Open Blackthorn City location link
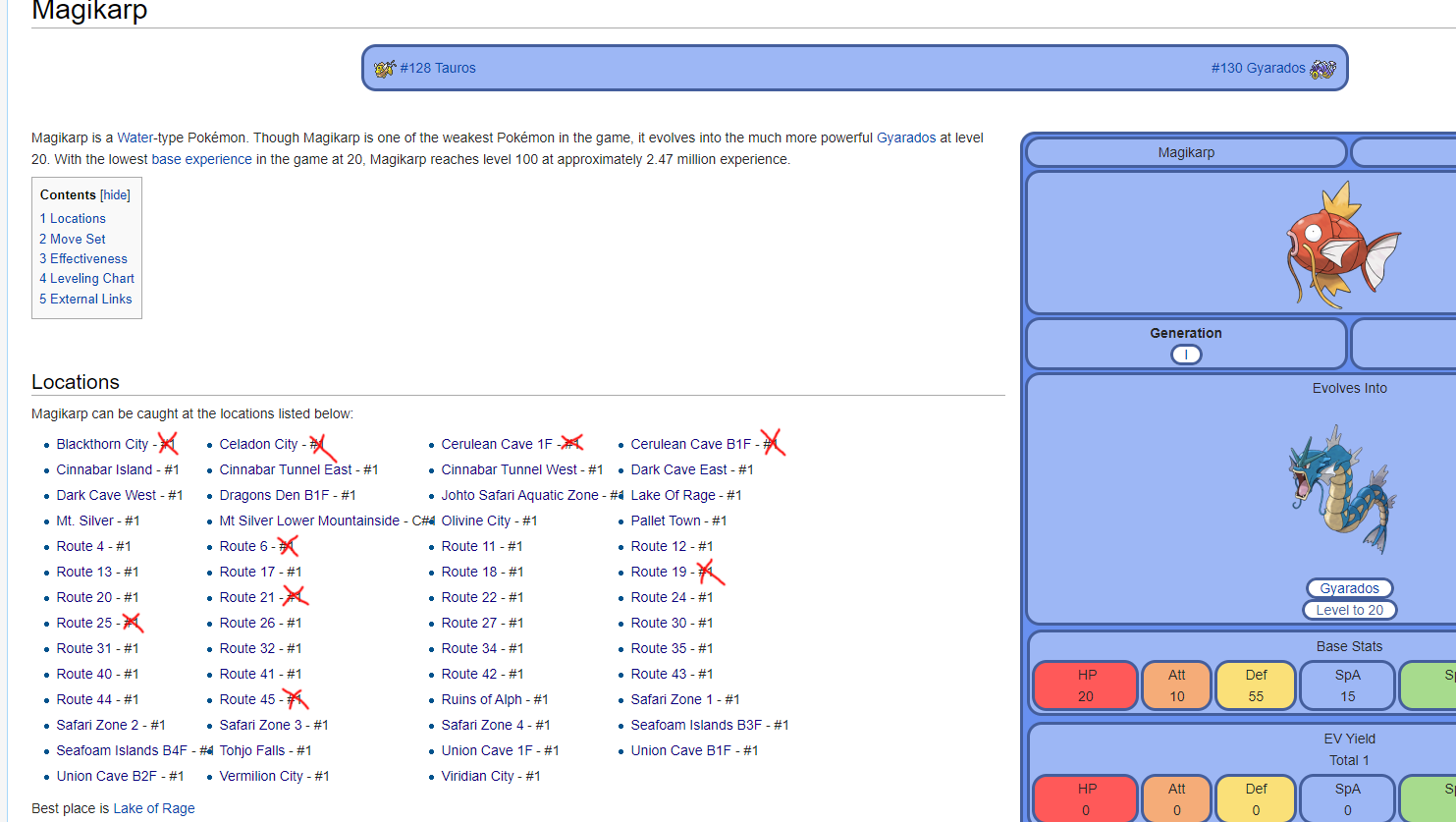Viewport: 1456px width, 822px height. tap(102, 444)
